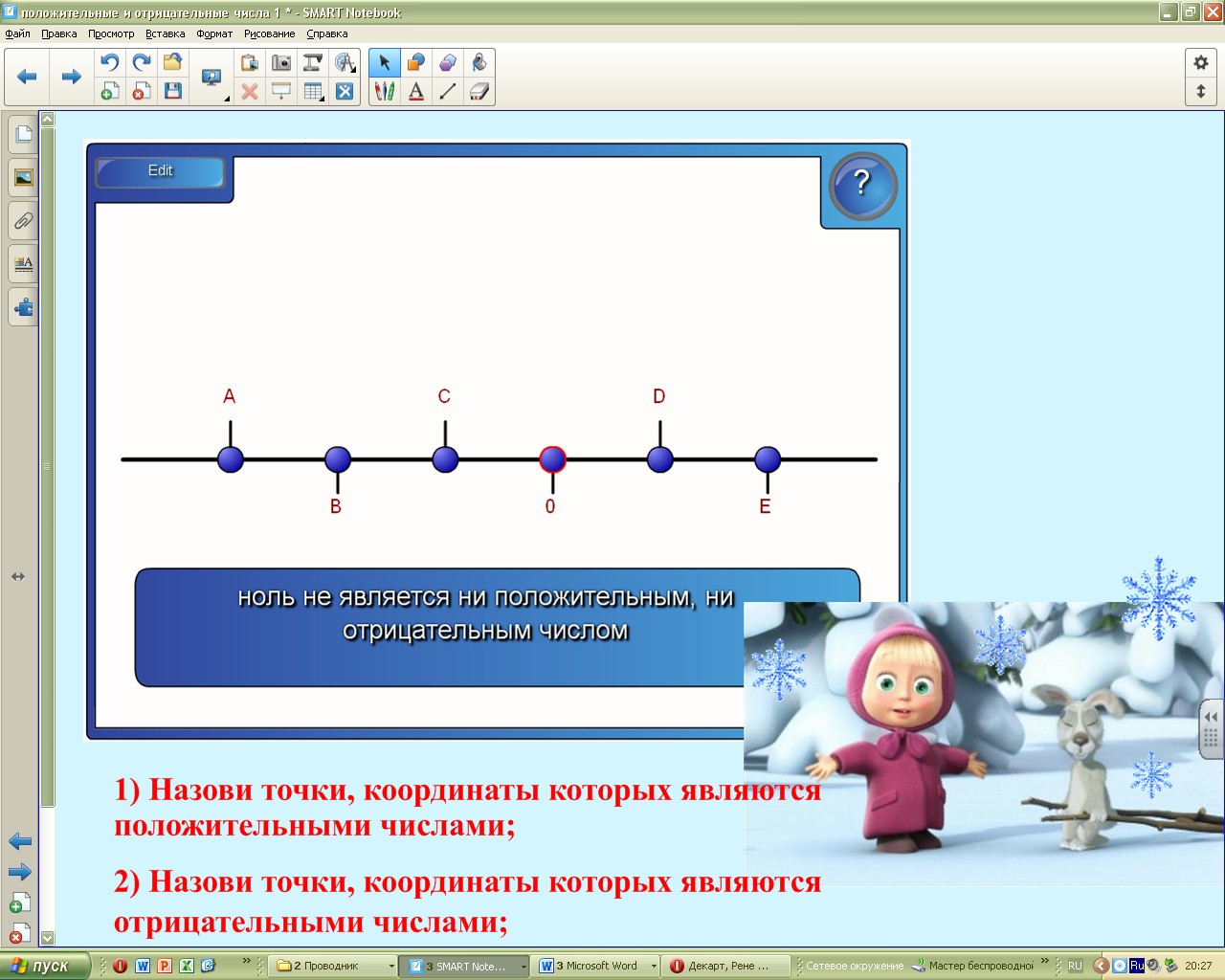Viewport: 1225px width, 980px height.
Task: Expand right edge collapse handle arrows
Action: click(1211, 717)
